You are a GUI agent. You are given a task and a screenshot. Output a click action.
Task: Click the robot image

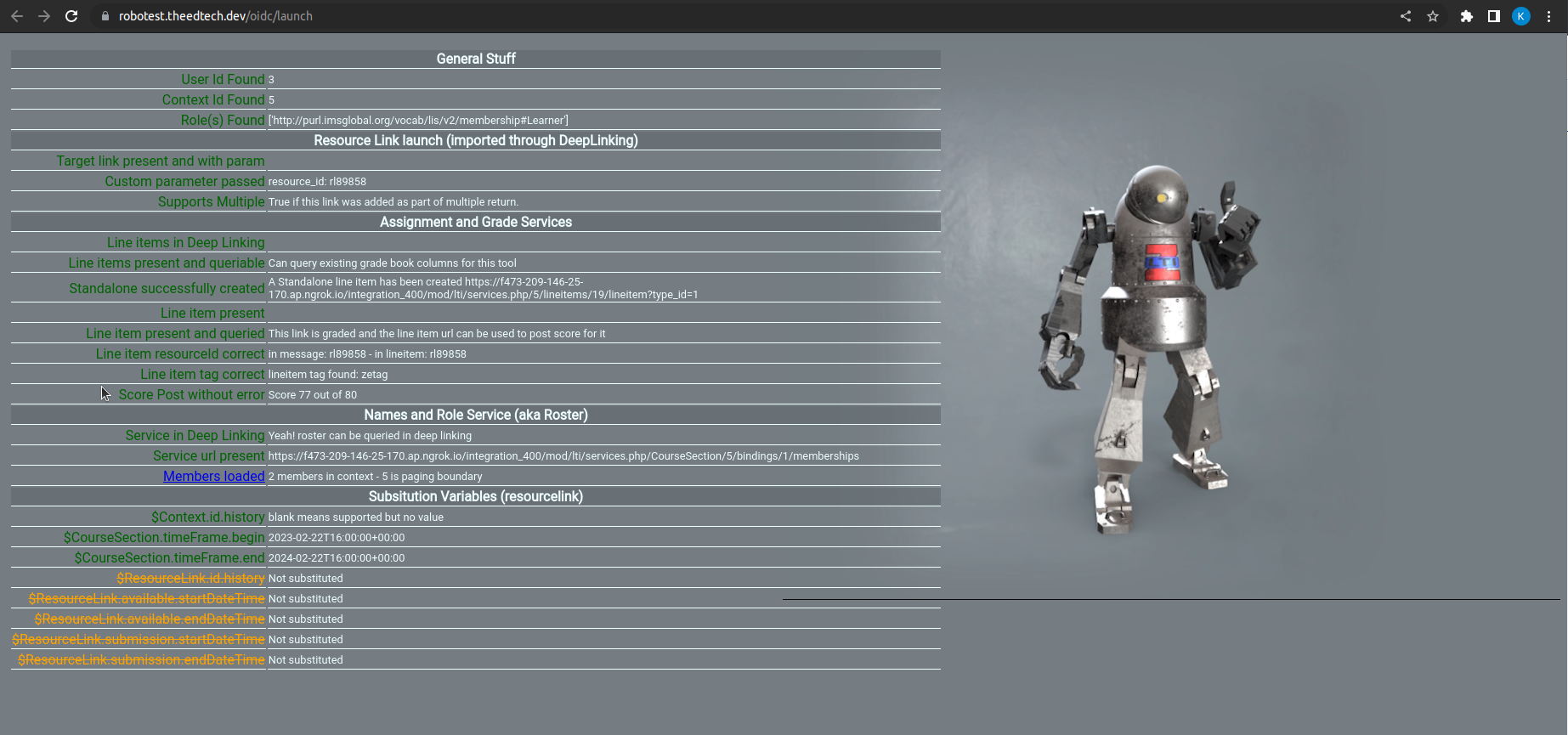point(1147,348)
